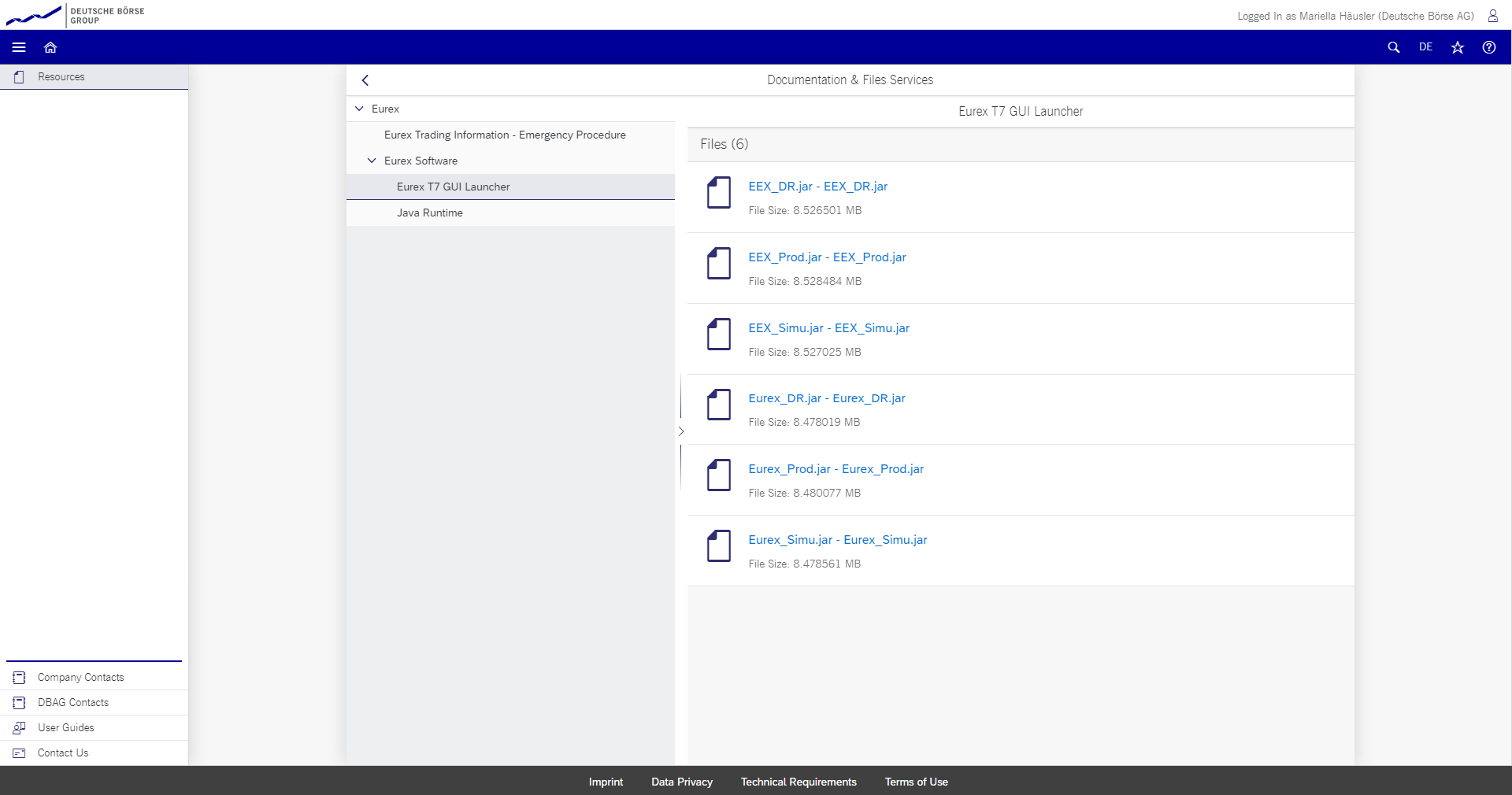Image resolution: width=1512 pixels, height=795 pixels.
Task: Open Resources in the sidebar
Action: tap(61, 76)
